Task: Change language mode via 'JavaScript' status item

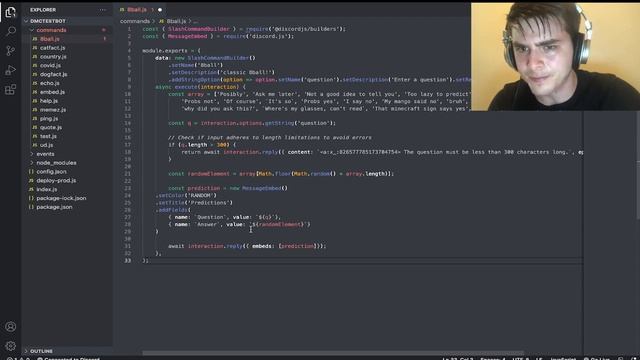Action: tap(563, 358)
